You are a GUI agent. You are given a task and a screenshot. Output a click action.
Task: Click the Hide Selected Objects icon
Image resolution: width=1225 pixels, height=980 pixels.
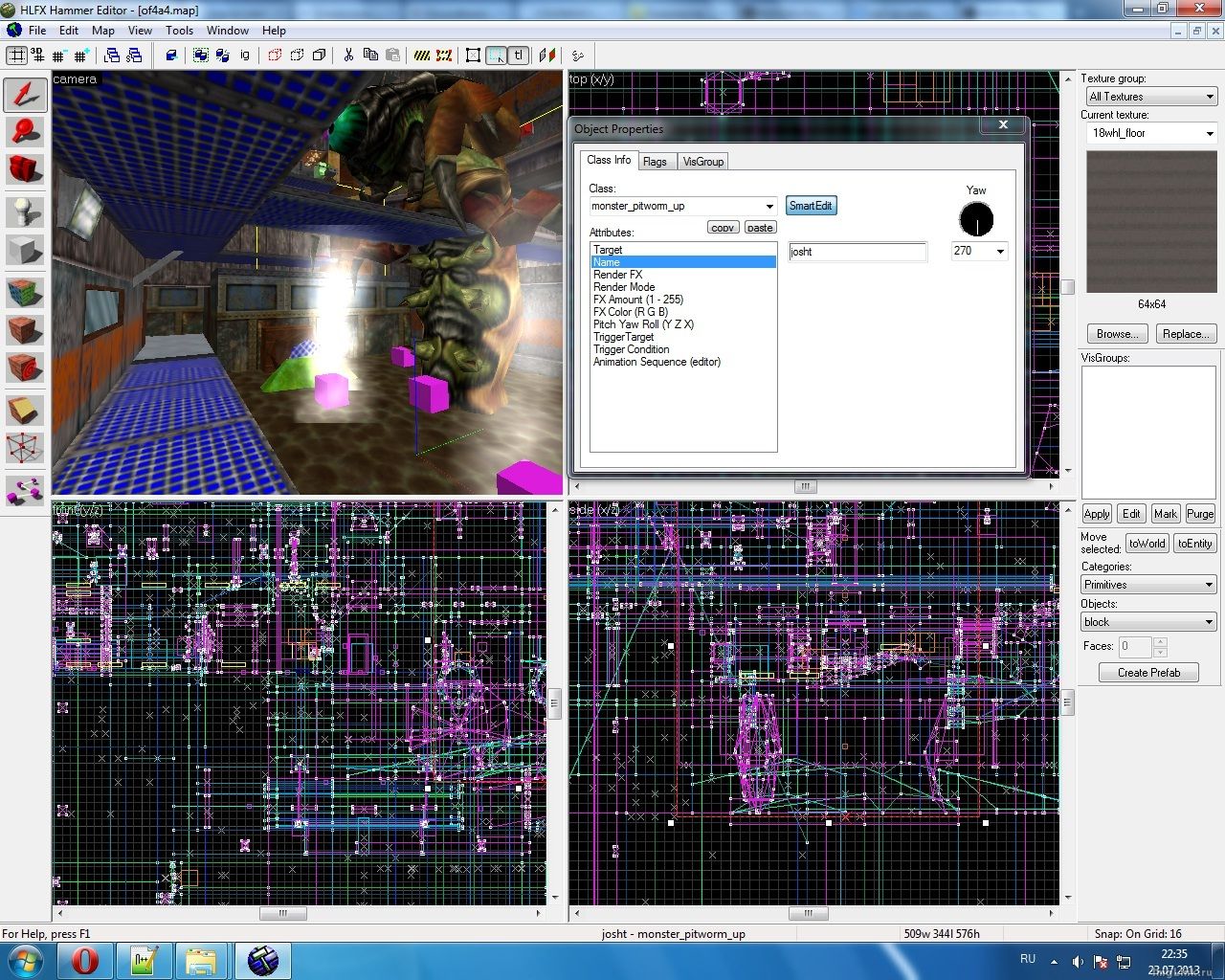(x=275, y=56)
